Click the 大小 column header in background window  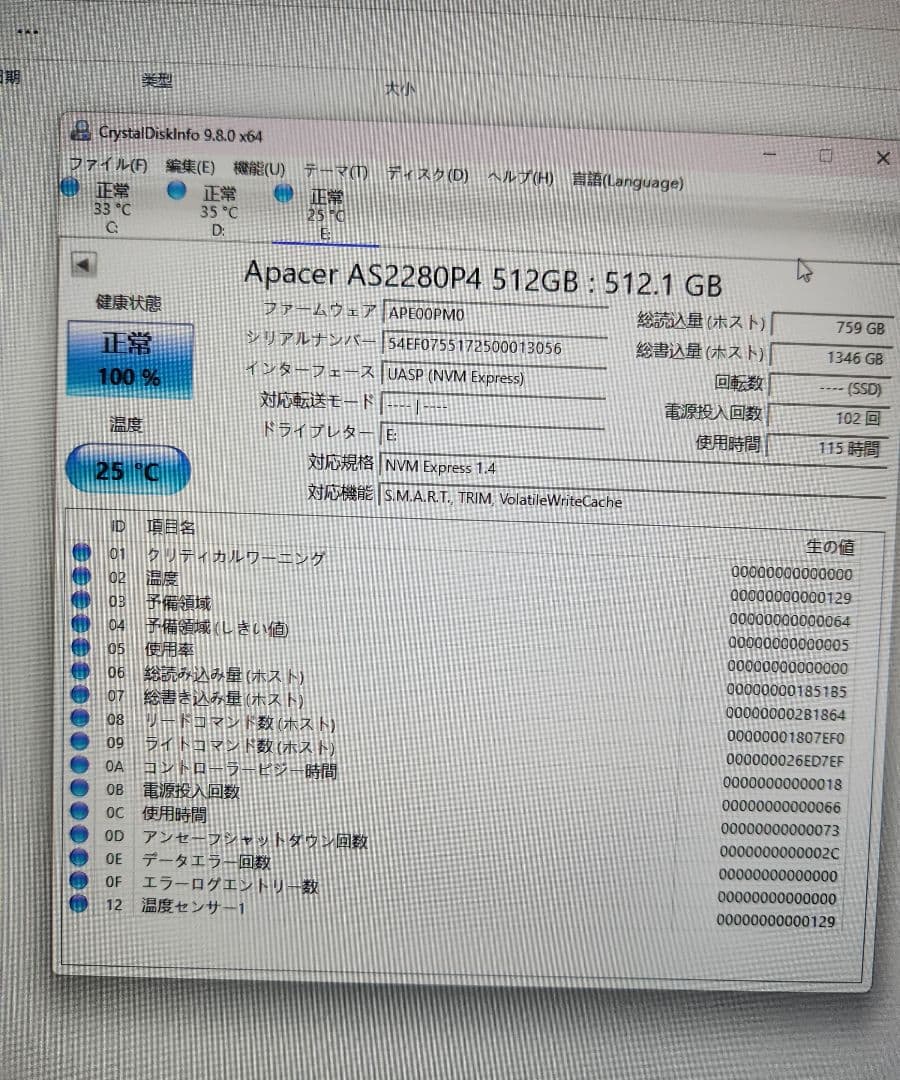(x=400, y=89)
